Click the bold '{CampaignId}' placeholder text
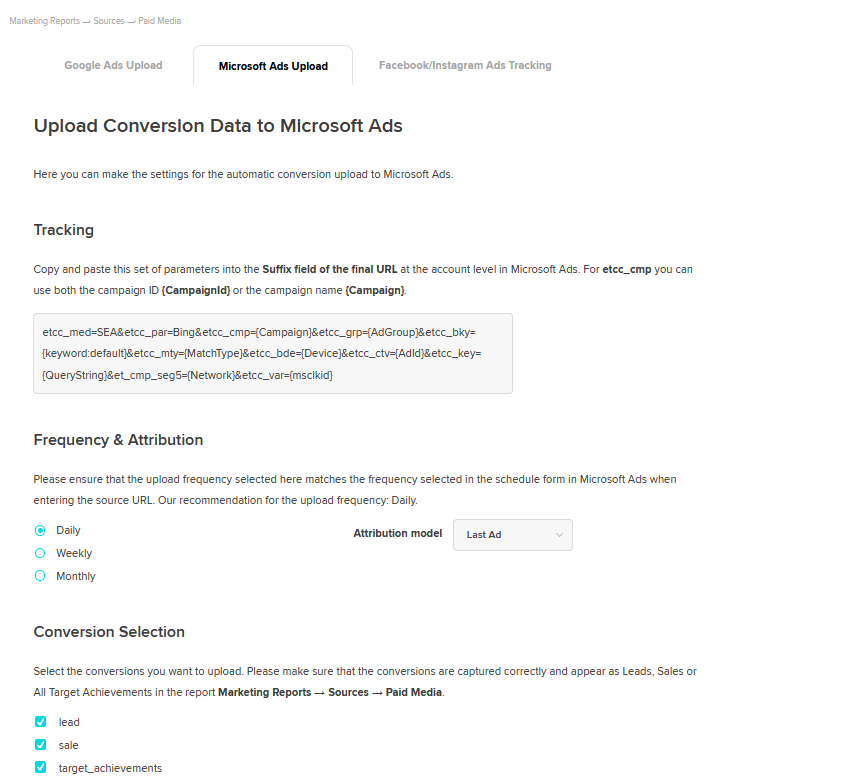 [196, 291]
